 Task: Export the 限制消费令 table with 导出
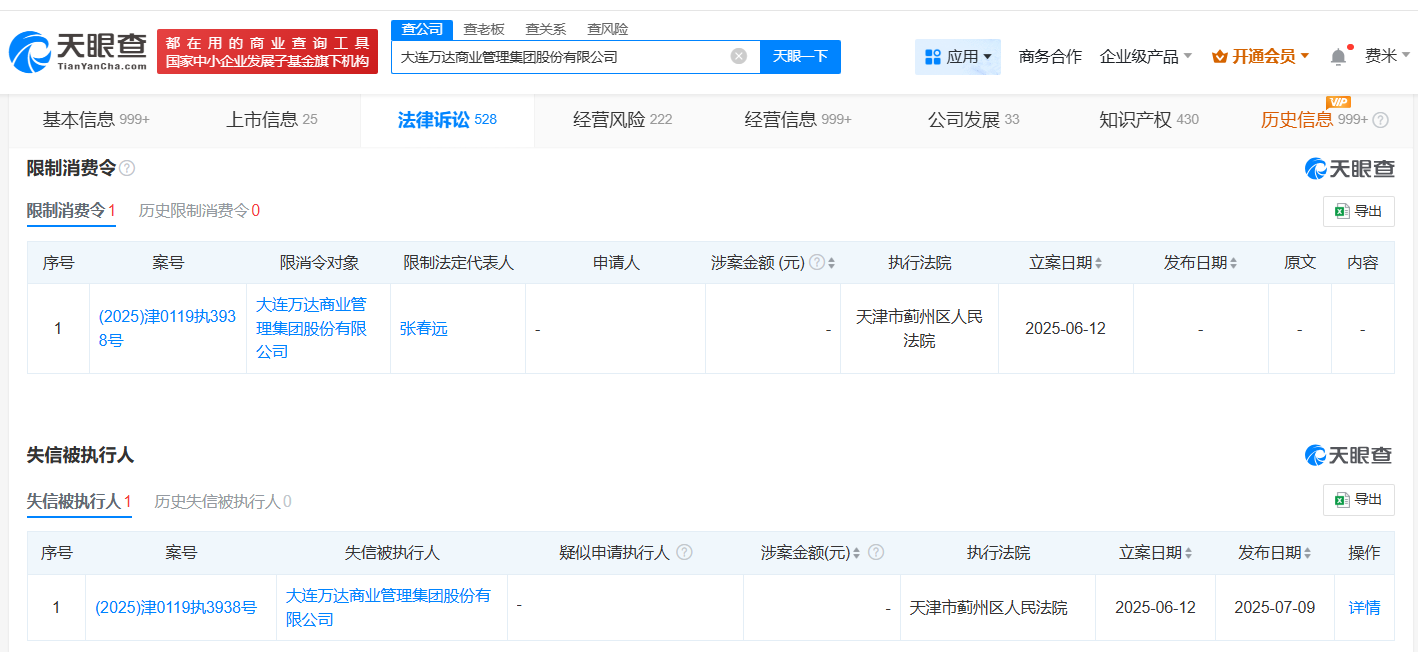(x=1359, y=211)
